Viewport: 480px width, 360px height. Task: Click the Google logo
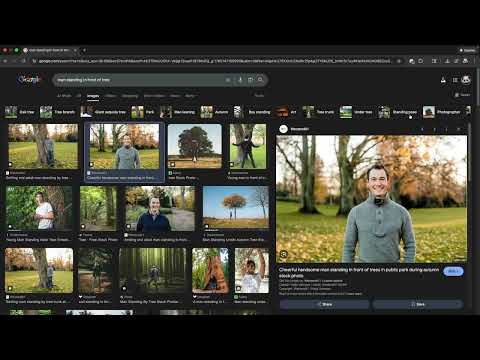pyautogui.click(x=29, y=80)
